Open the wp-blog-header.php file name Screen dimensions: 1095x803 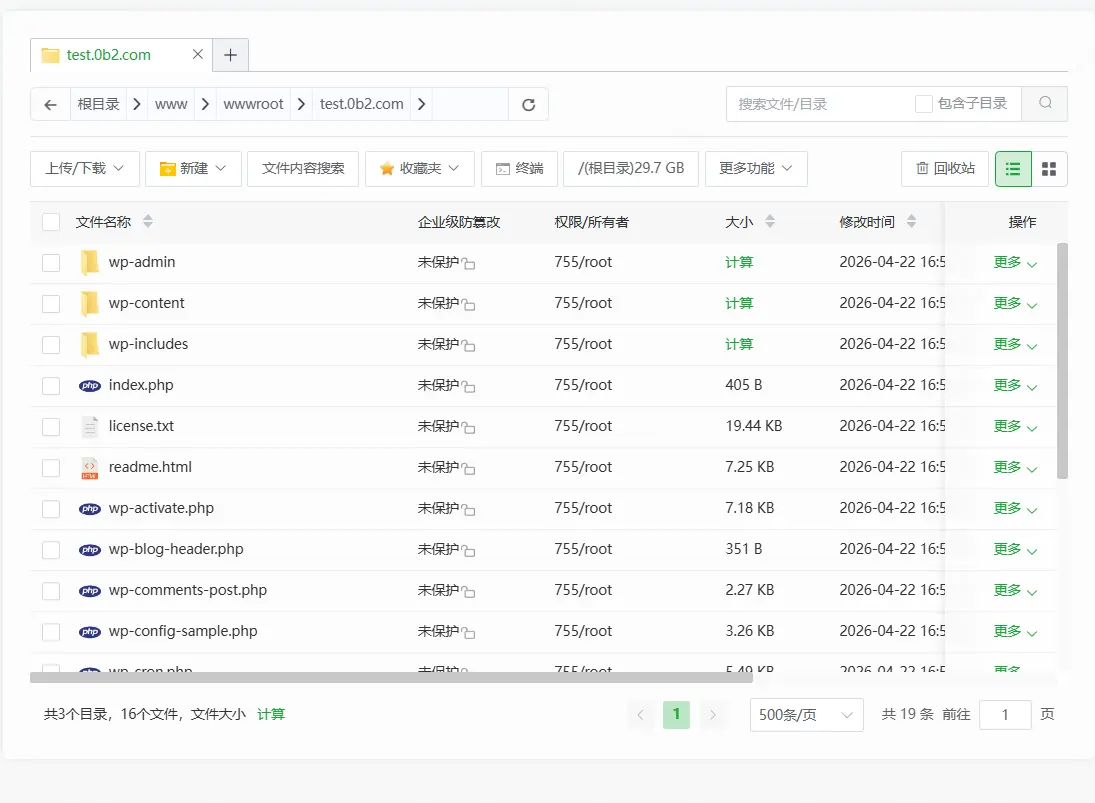(176, 550)
